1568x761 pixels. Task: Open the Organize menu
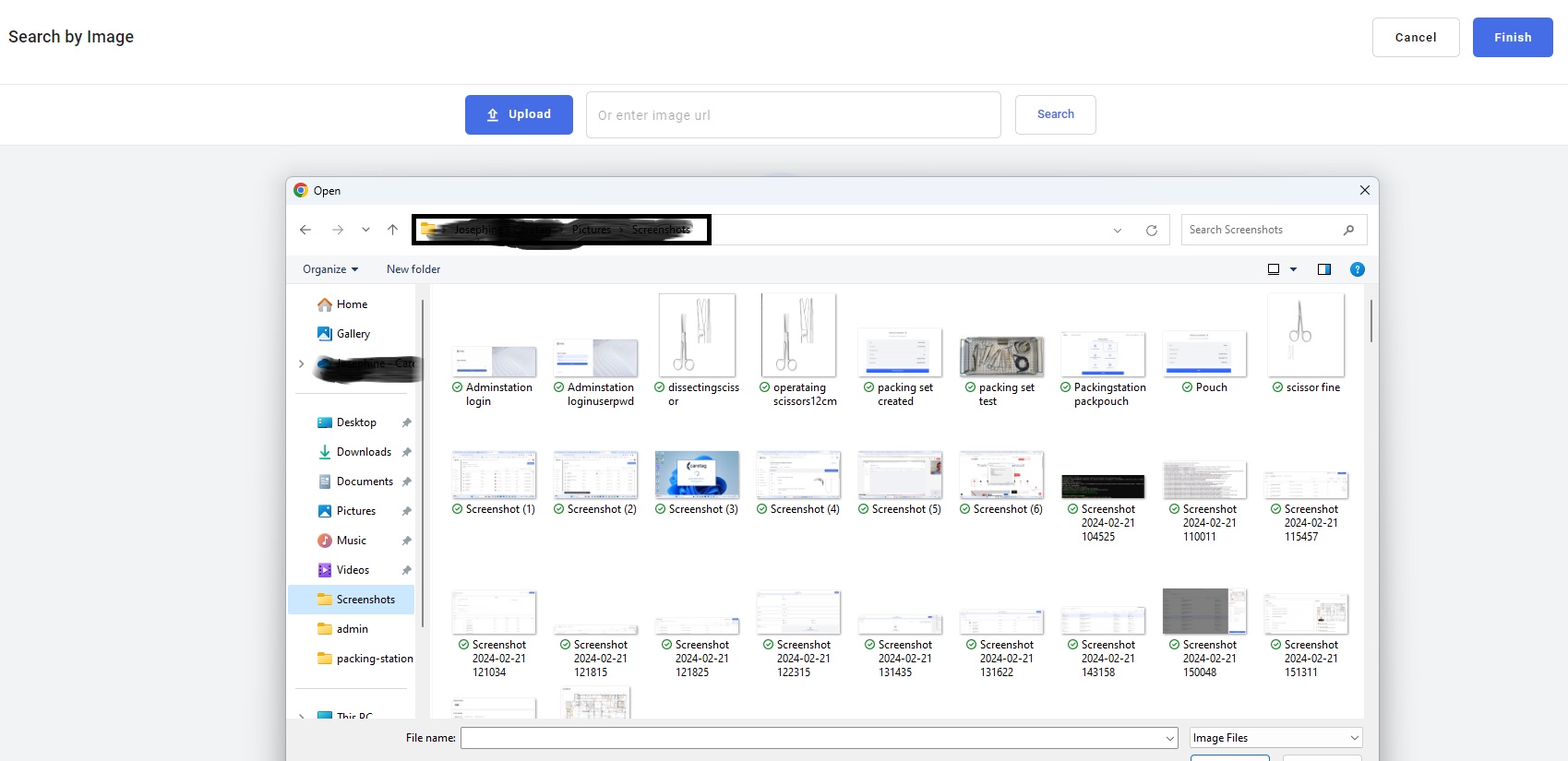coord(329,269)
